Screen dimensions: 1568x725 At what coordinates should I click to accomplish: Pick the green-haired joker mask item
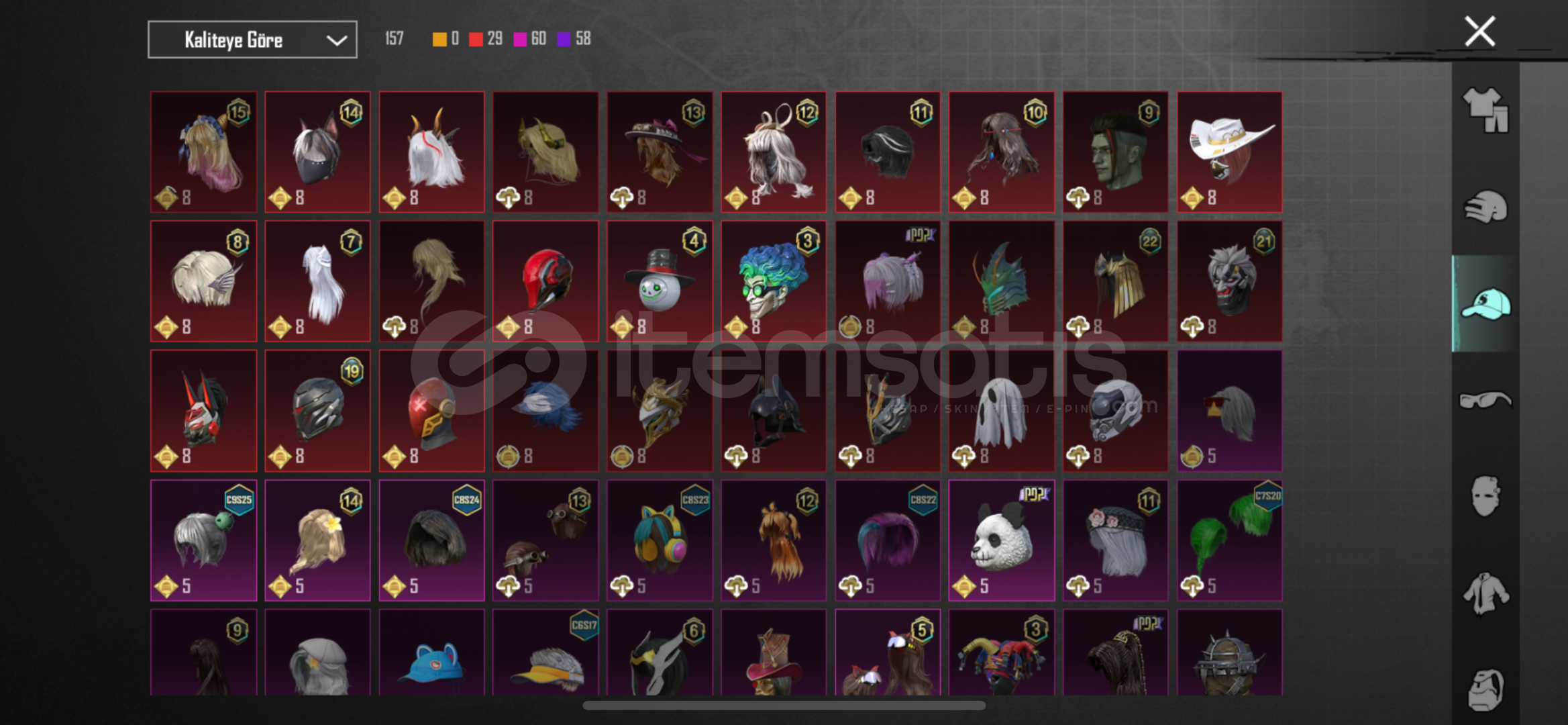coord(774,281)
